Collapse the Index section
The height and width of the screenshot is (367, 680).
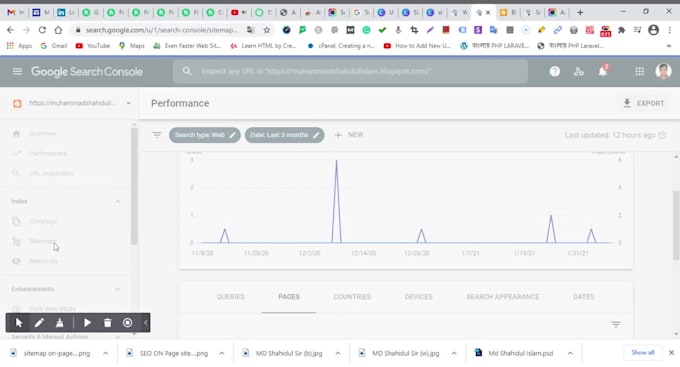coord(118,201)
